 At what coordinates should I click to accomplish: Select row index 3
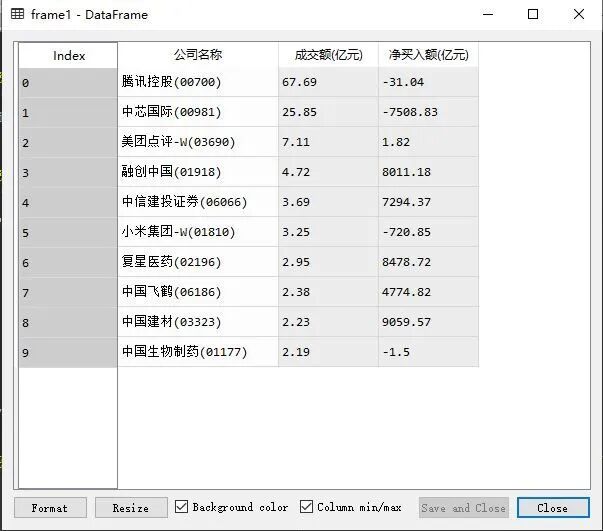click(x=68, y=173)
